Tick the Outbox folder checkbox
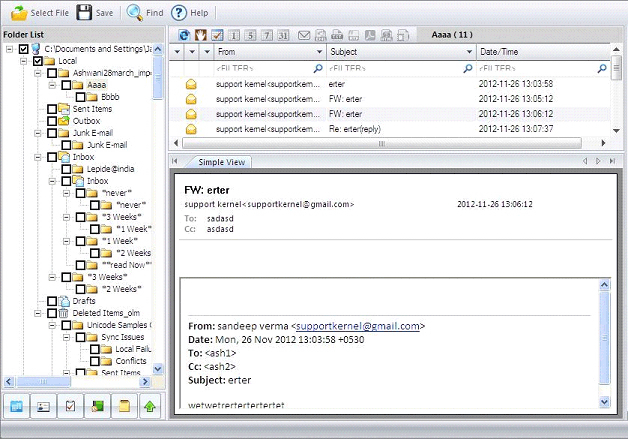The image size is (628, 439). click(x=52, y=120)
